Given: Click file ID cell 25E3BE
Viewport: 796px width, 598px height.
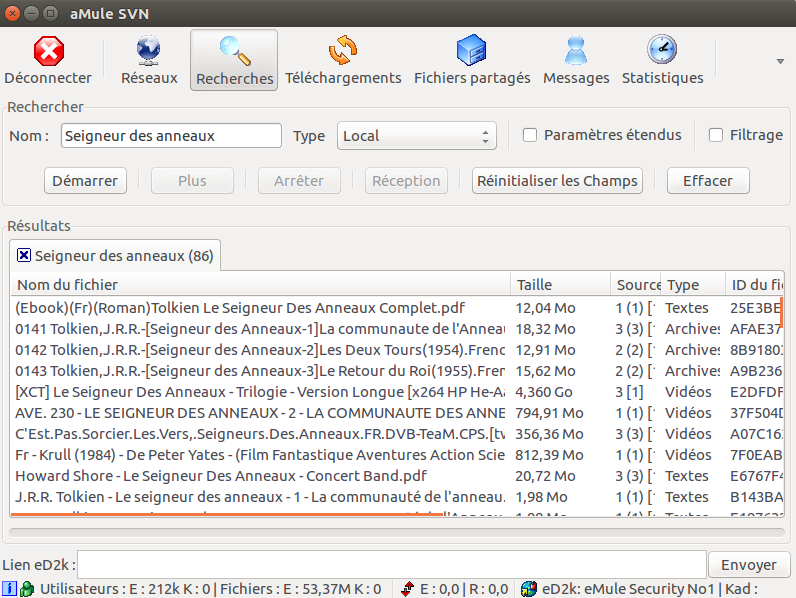Looking at the screenshot, I should point(755,308).
